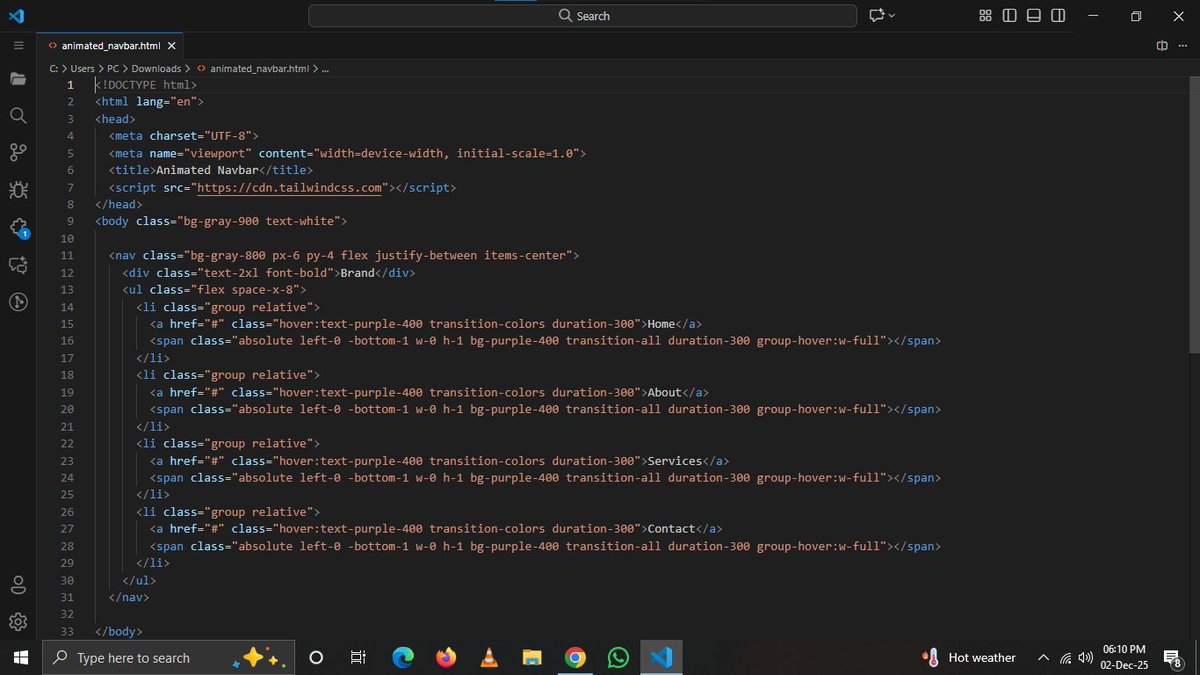Click the Accounts icon in the activity bar
This screenshot has height=675, width=1200.
(17, 584)
